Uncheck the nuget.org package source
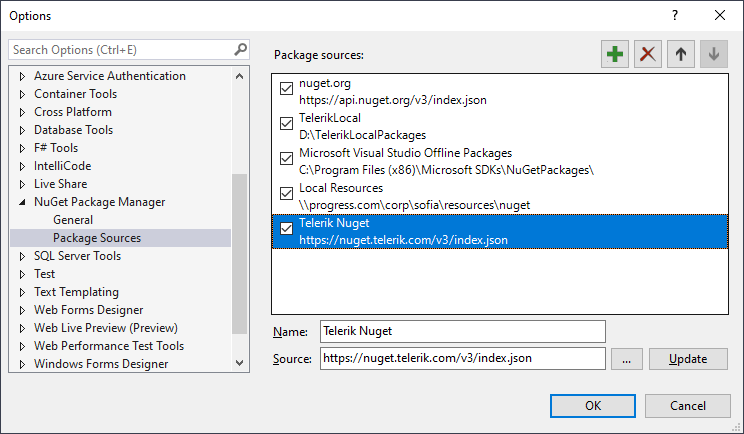 [287, 89]
